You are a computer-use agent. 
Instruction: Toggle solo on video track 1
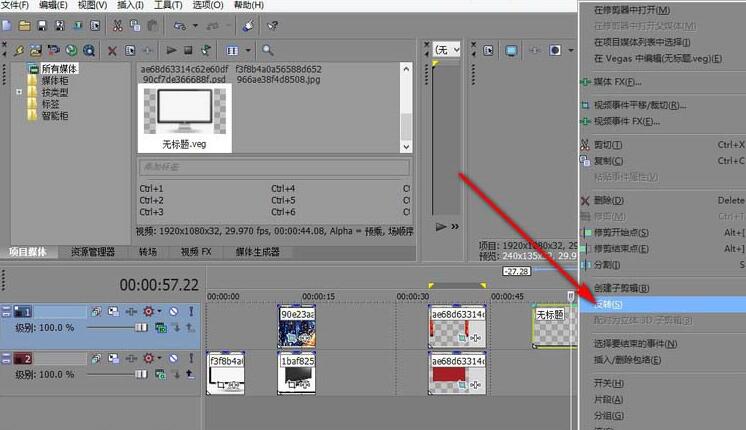[189, 312]
